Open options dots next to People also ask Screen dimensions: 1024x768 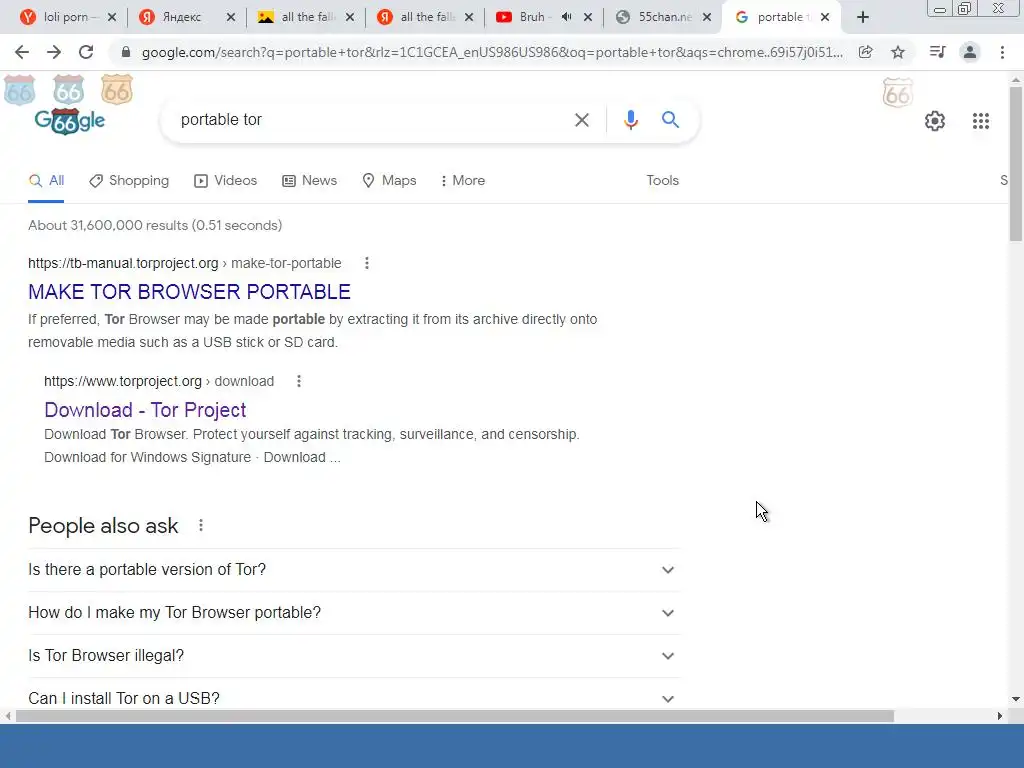point(200,525)
